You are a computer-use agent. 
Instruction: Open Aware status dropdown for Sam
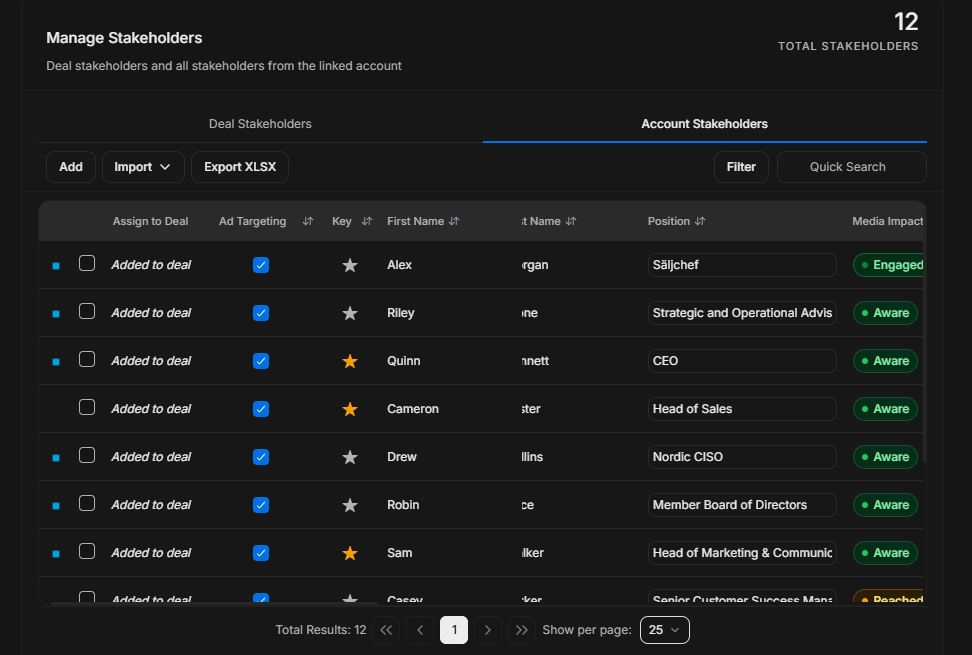885,553
